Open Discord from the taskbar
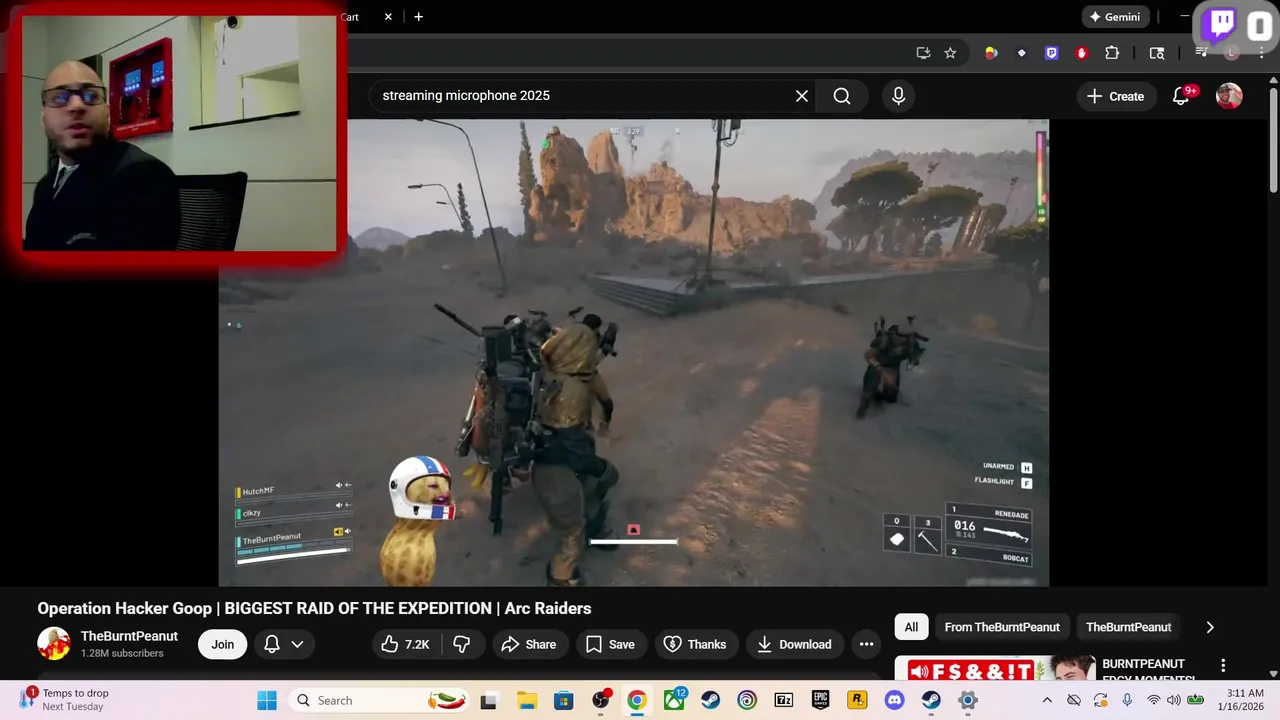The image size is (1280, 720). click(894, 700)
